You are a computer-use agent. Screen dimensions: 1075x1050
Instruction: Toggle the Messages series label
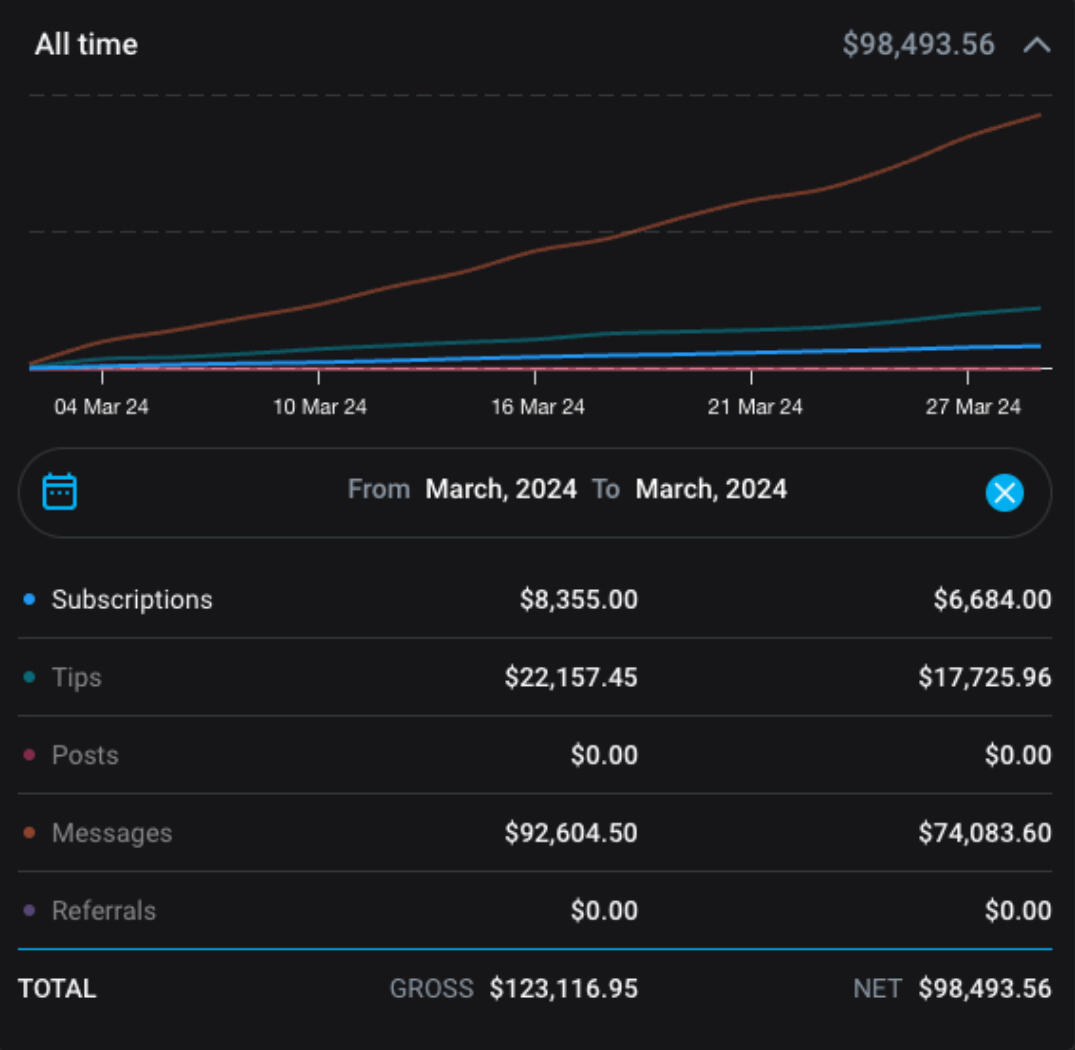(112, 833)
